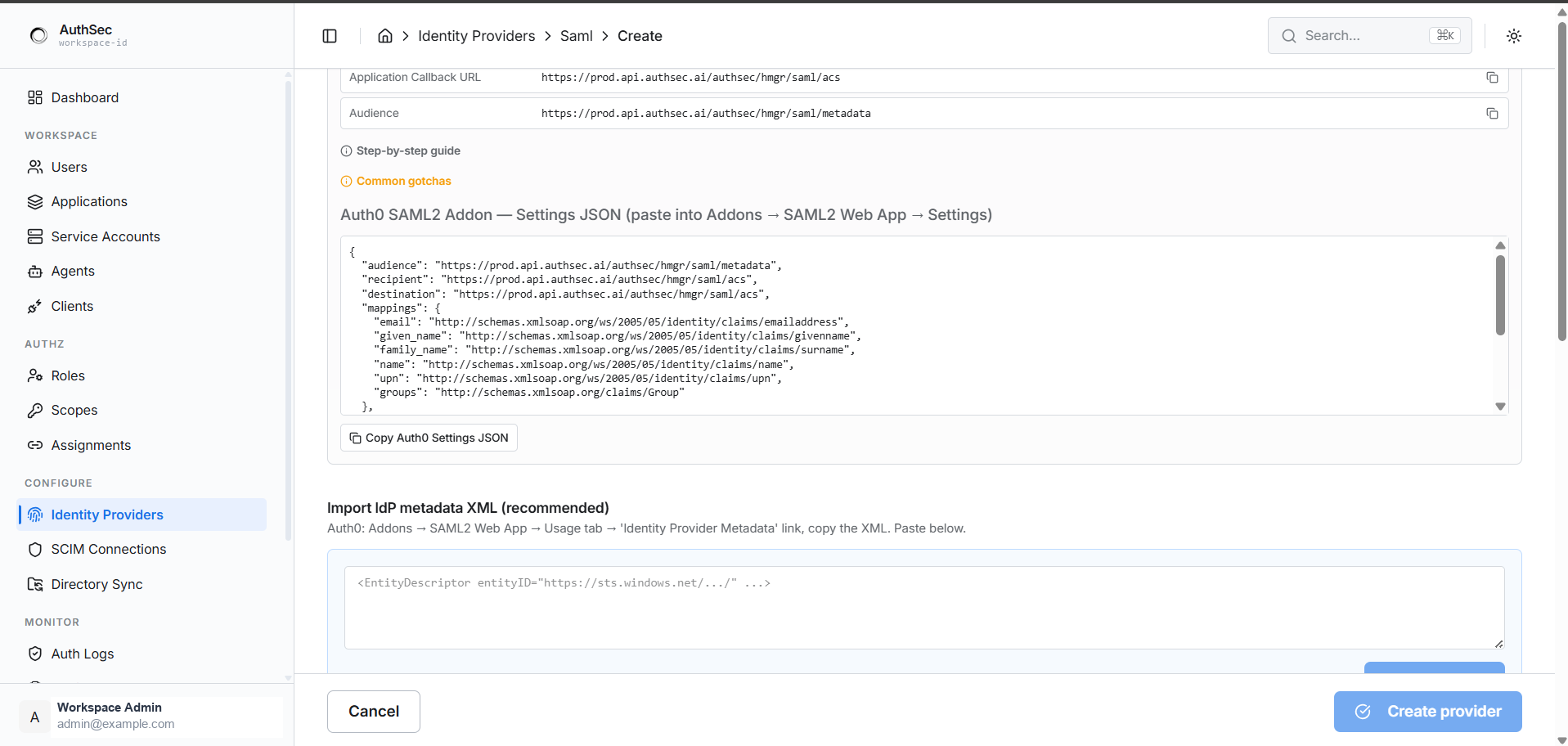Viewport: 1568px width, 746px height.
Task: Copy the Audience URL value
Action: pos(1492,114)
